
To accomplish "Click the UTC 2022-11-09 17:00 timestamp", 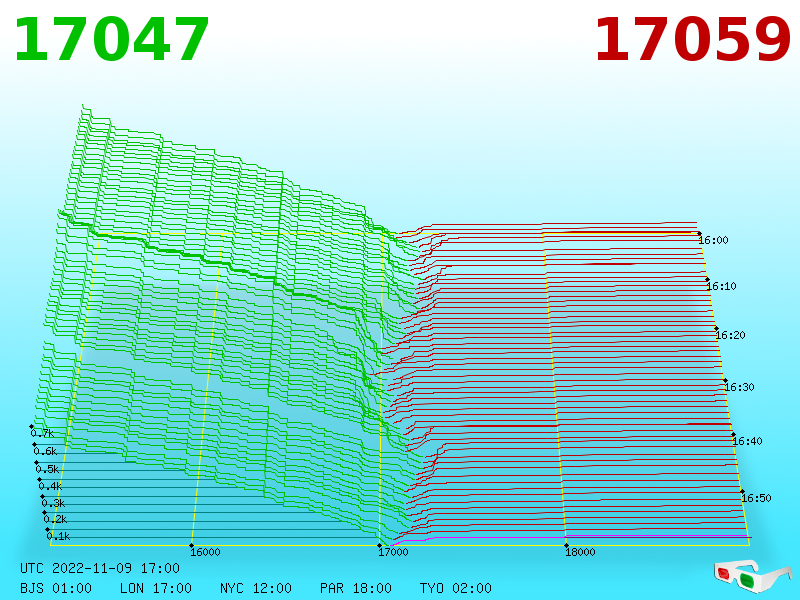I will pos(100,568).
